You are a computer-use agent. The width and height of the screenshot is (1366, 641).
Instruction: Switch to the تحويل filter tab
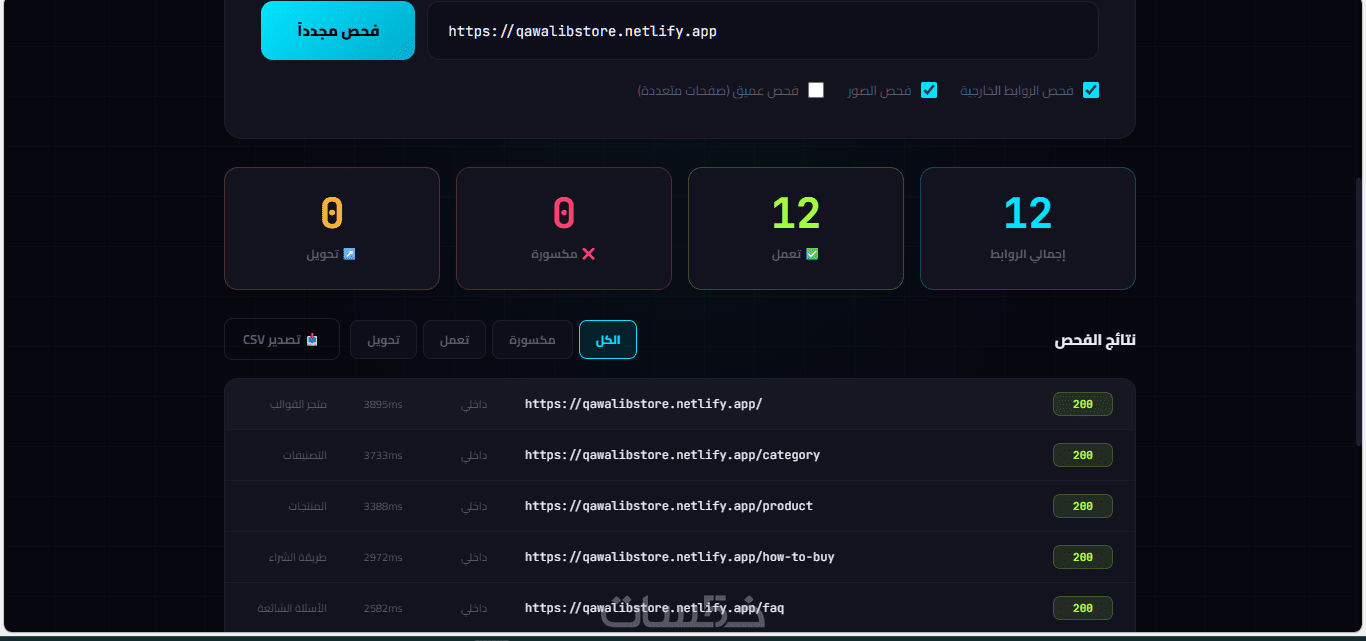tap(383, 340)
